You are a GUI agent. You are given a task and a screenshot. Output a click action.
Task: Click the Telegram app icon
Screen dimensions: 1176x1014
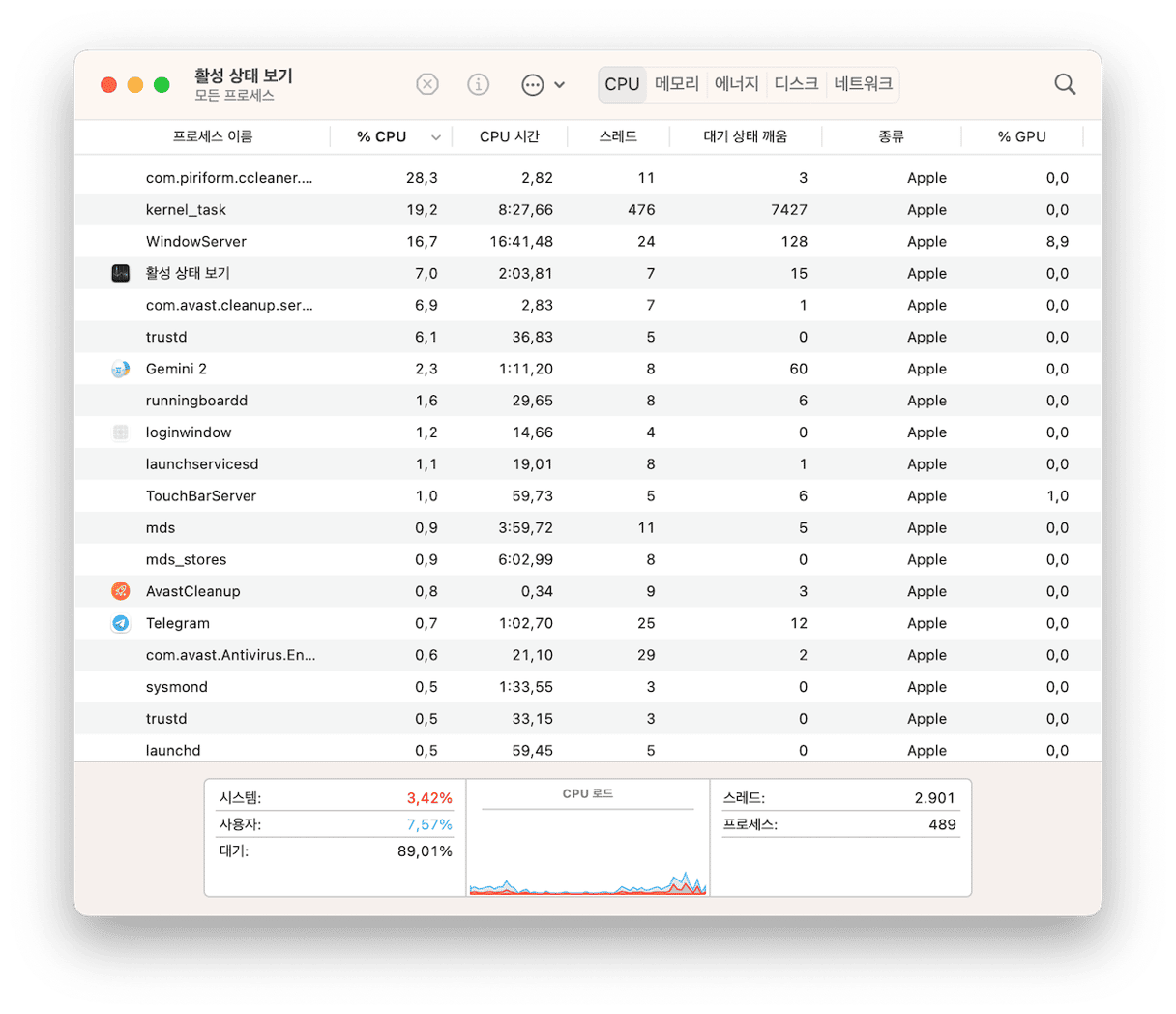(120, 623)
